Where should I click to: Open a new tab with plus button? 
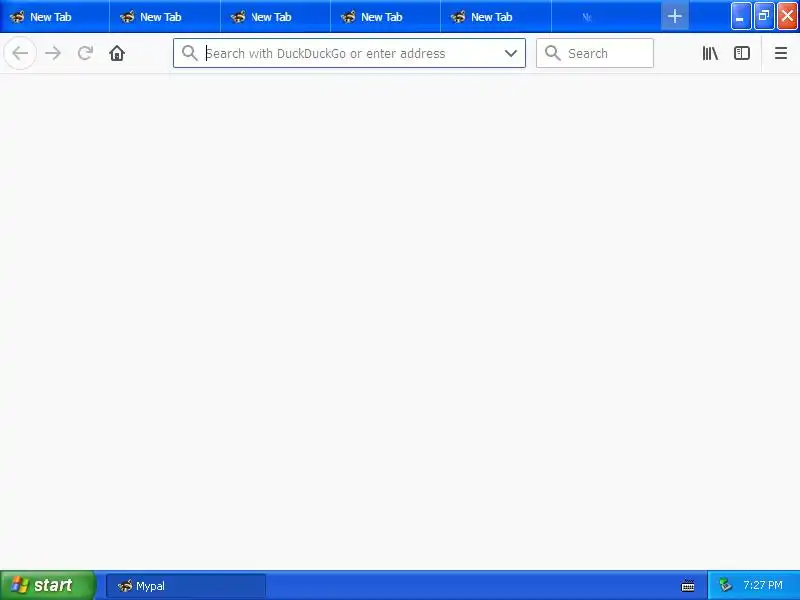pos(674,16)
